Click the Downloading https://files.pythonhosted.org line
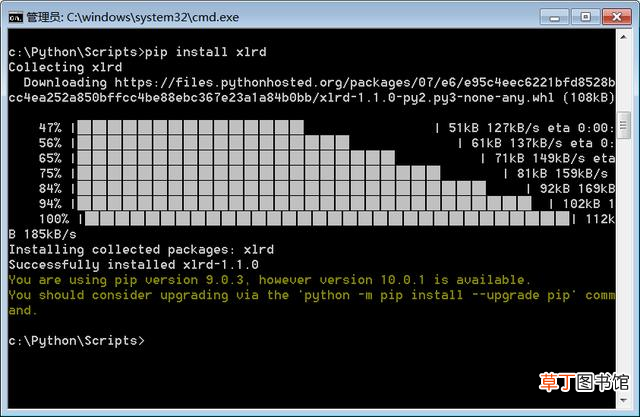This screenshot has width=640, height=417. [x=319, y=82]
